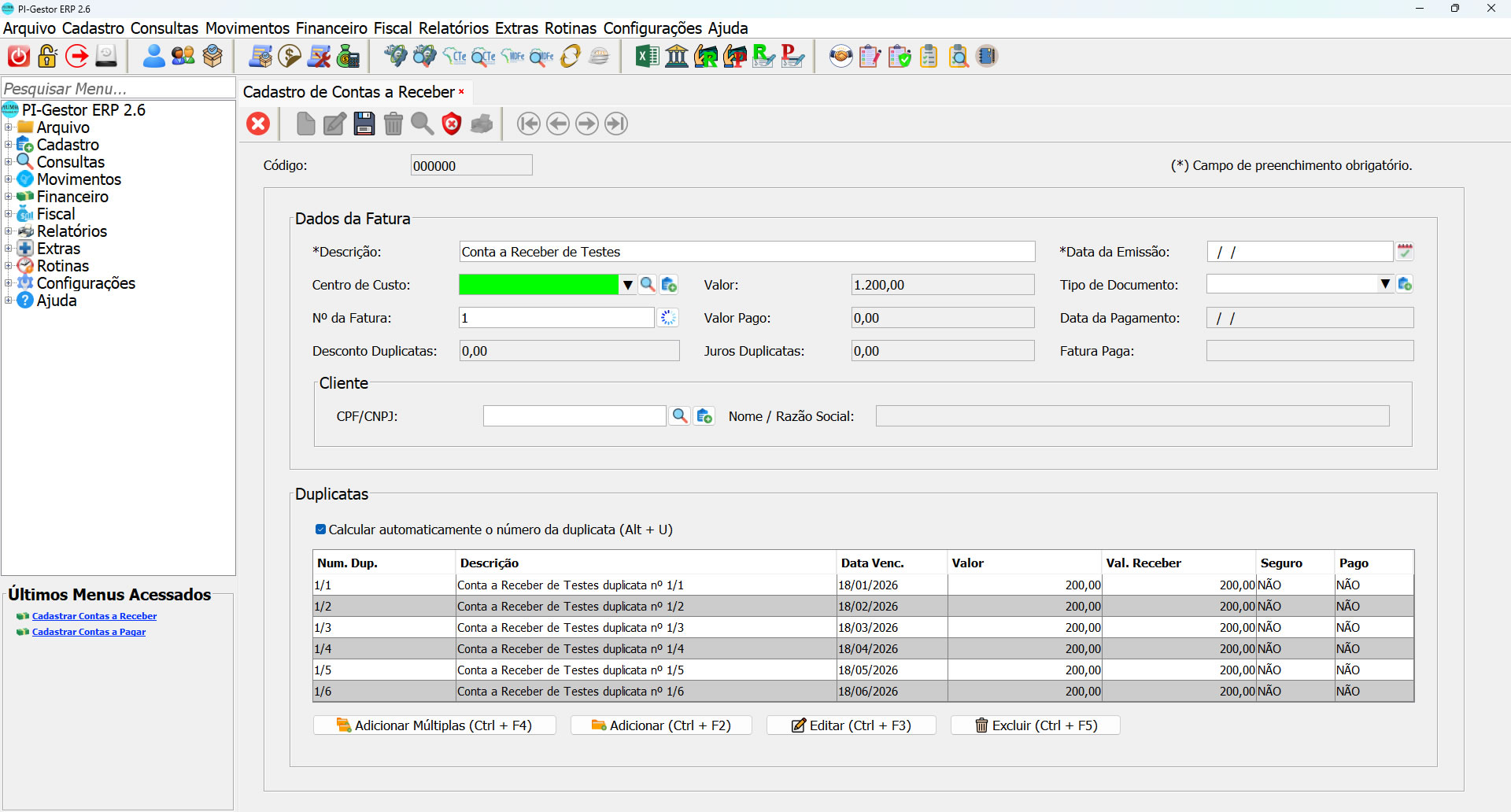Toggle automatic duplicate number calculation checkbox
The image size is (1511, 812).
(320, 530)
